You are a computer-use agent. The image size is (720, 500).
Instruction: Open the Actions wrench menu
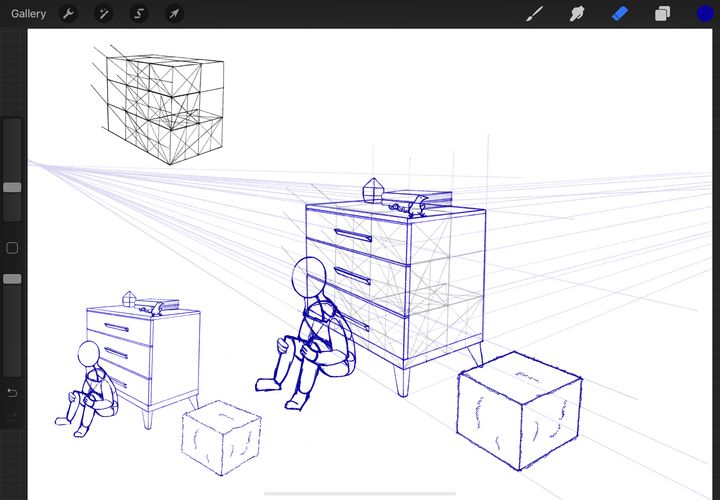(x=68, y=14)
